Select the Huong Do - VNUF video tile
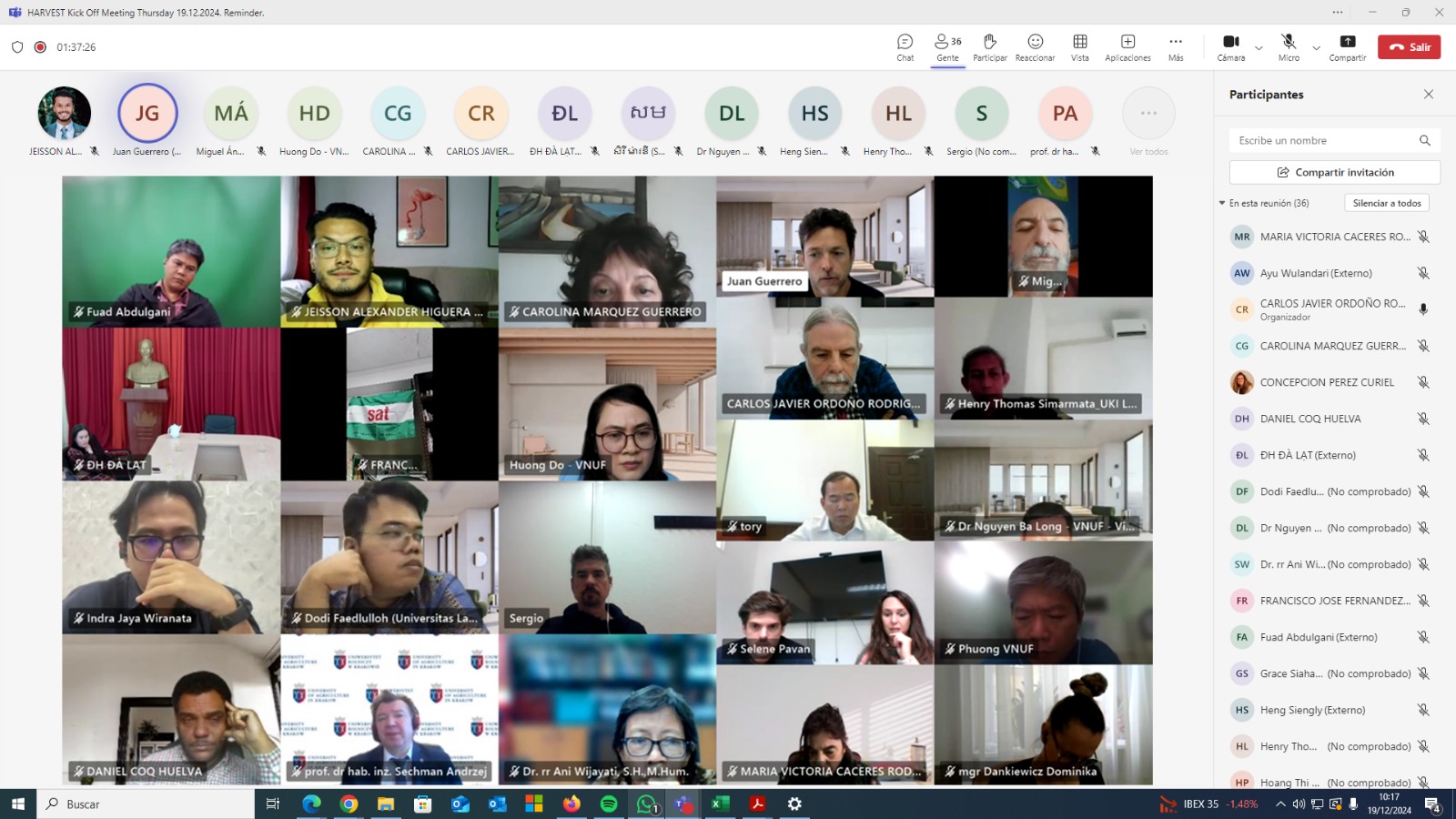The width and height of the screenshot is (1456, 819). tap(607, 404)
